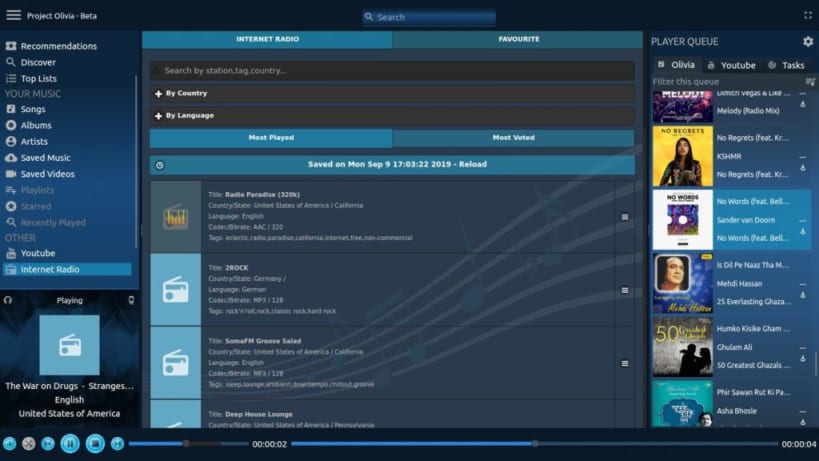
Task: Click the search magnifier icon in the top bar
Action: click(369, 17)
